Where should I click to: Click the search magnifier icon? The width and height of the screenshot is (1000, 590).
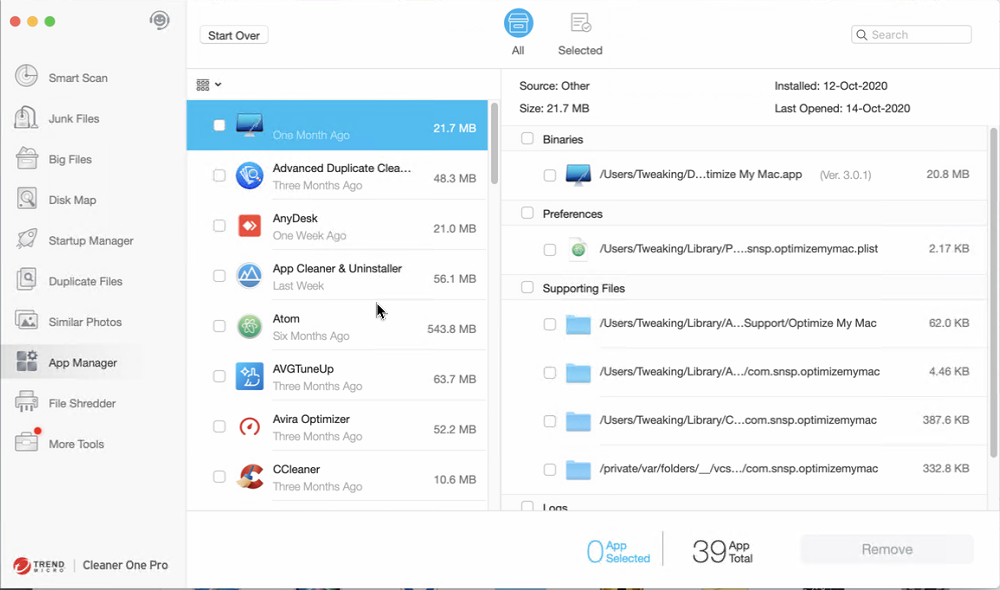pyautogui.click(x=862, y=34)
